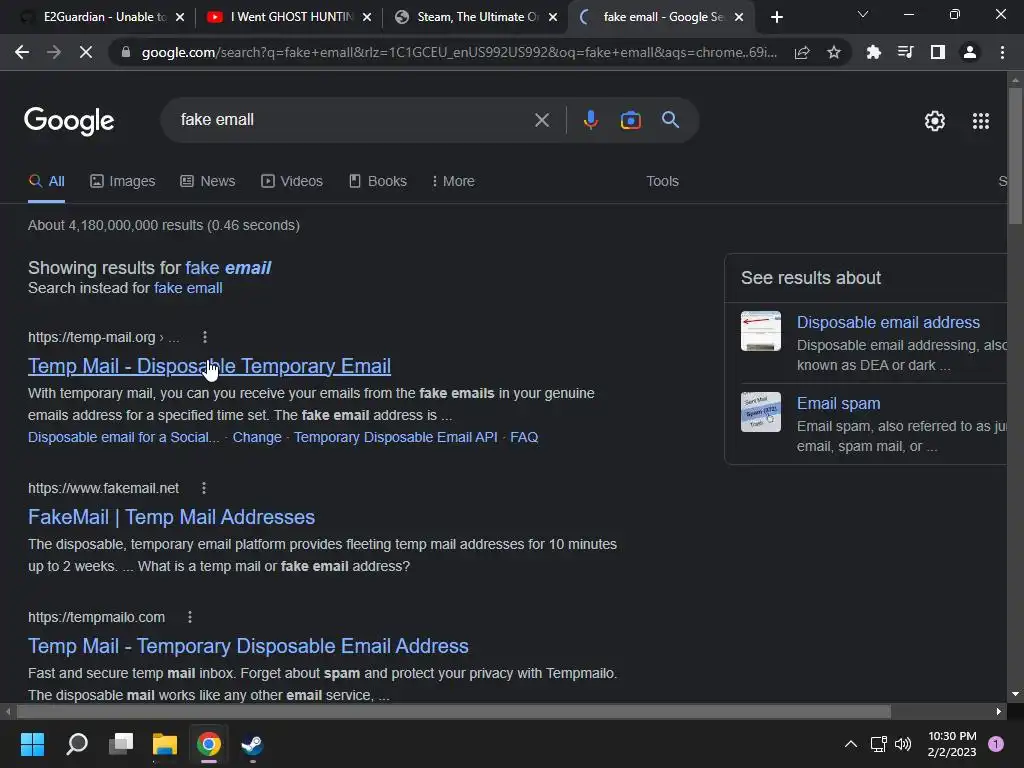Open Email spam knowledge link
This screenshot has width=1024, height=768.
[x=838, y=403]
